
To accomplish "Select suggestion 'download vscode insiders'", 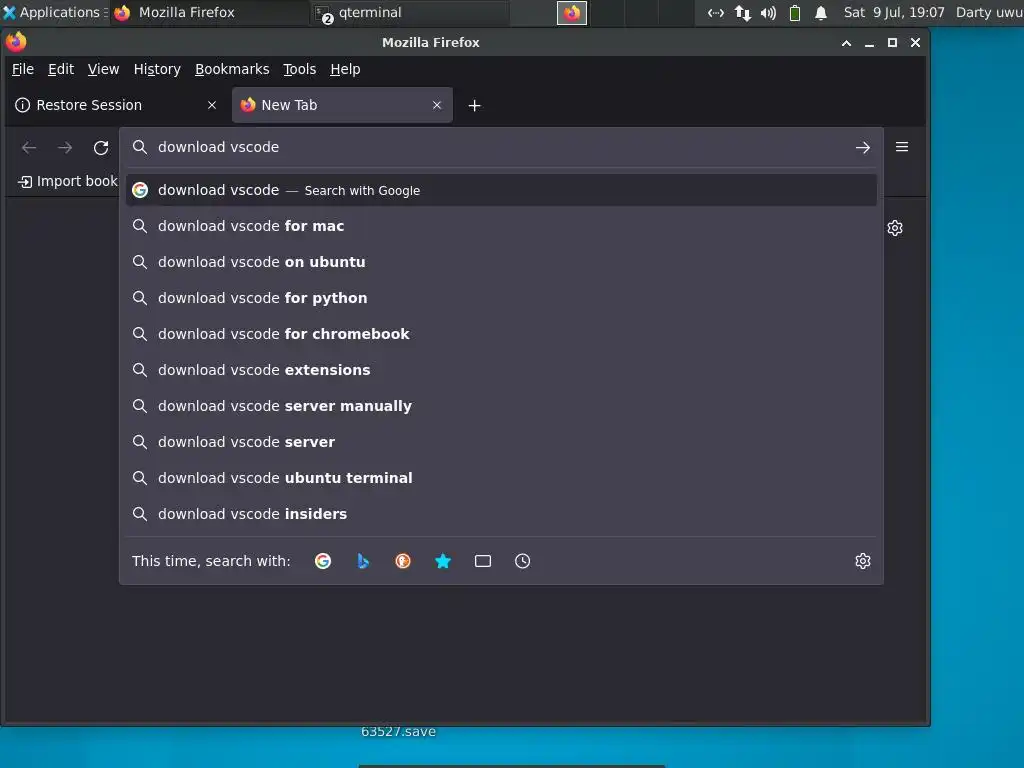I will (x=501, y=514).
